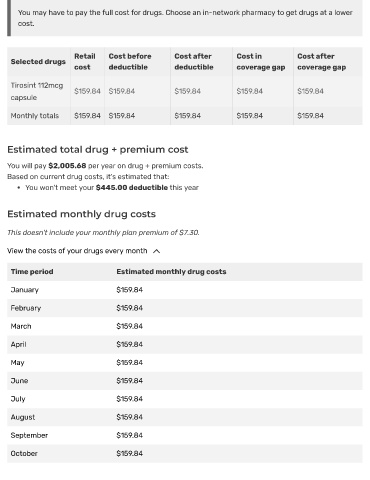Screen dimensions: 370x480
Task: Select the July cost row
Action: click(185, 399)
